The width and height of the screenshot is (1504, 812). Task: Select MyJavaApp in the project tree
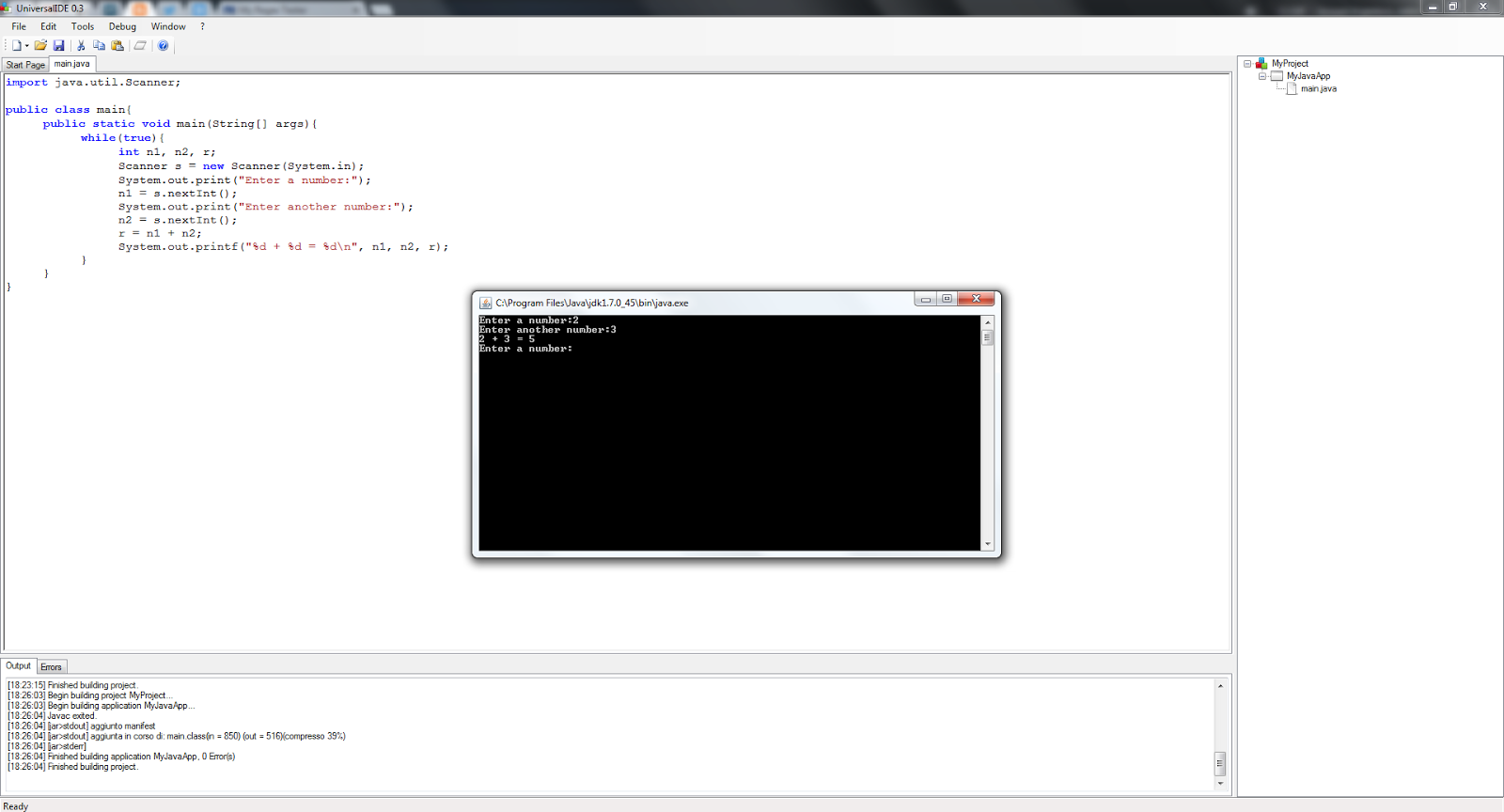pyautogui.click(x=1308, y=76)
